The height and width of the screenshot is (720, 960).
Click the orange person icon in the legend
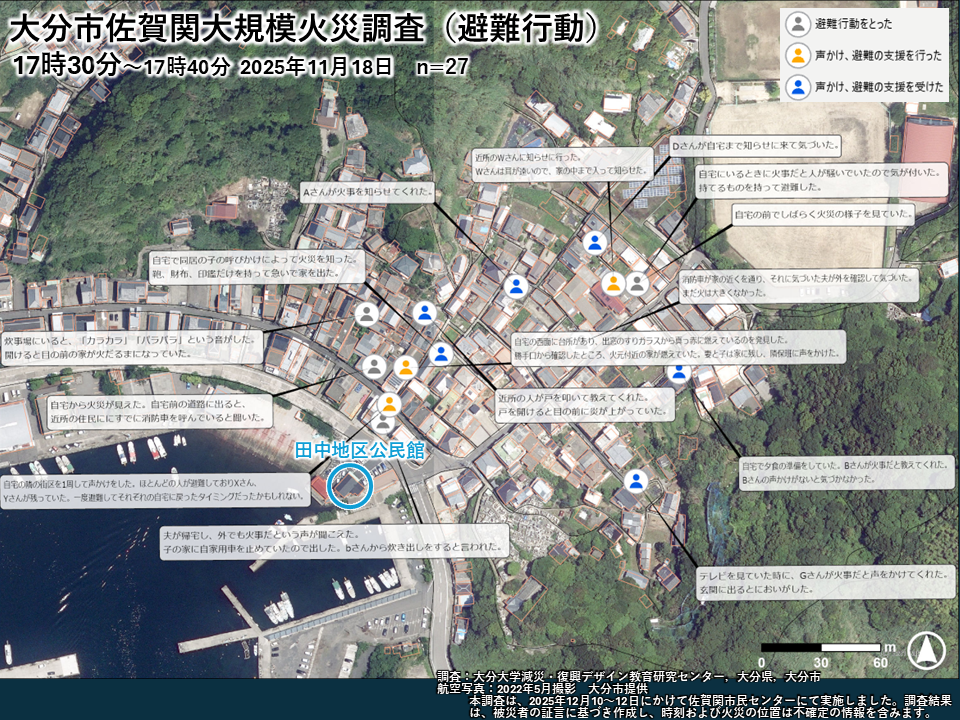point(798,55)
